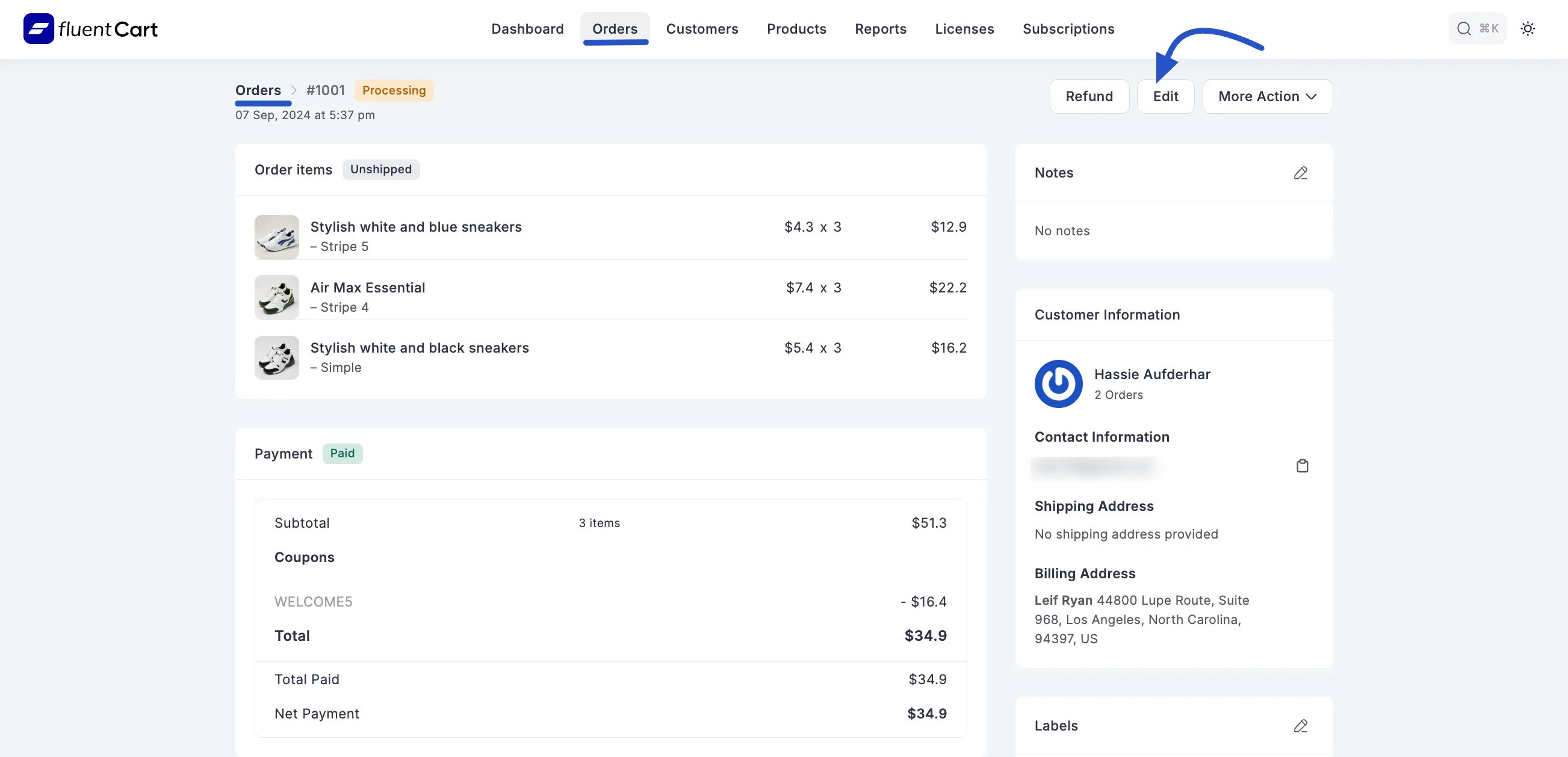Copy contact information with clipboard icon

1303,466
